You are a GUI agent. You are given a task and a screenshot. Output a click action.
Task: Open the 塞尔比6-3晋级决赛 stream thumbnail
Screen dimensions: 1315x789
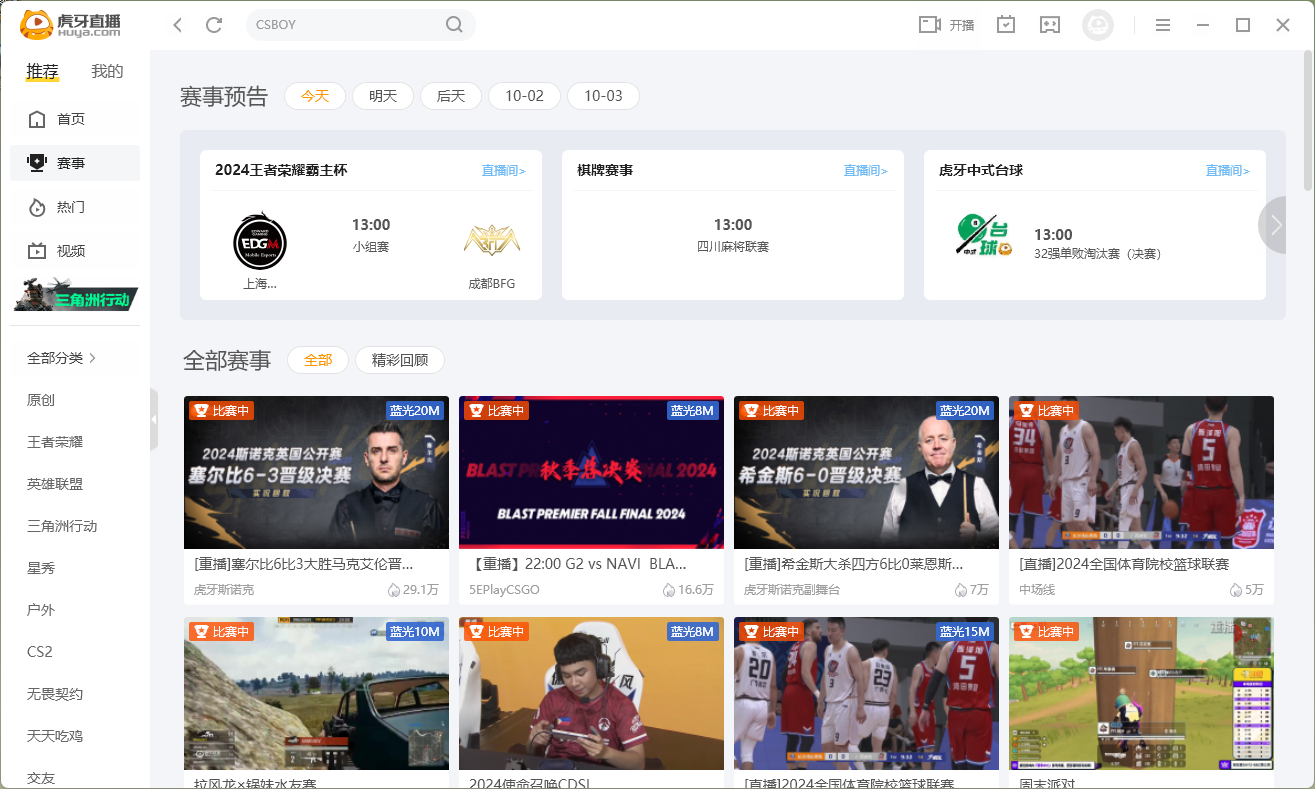pyautogui.click(x=316, y=472)
